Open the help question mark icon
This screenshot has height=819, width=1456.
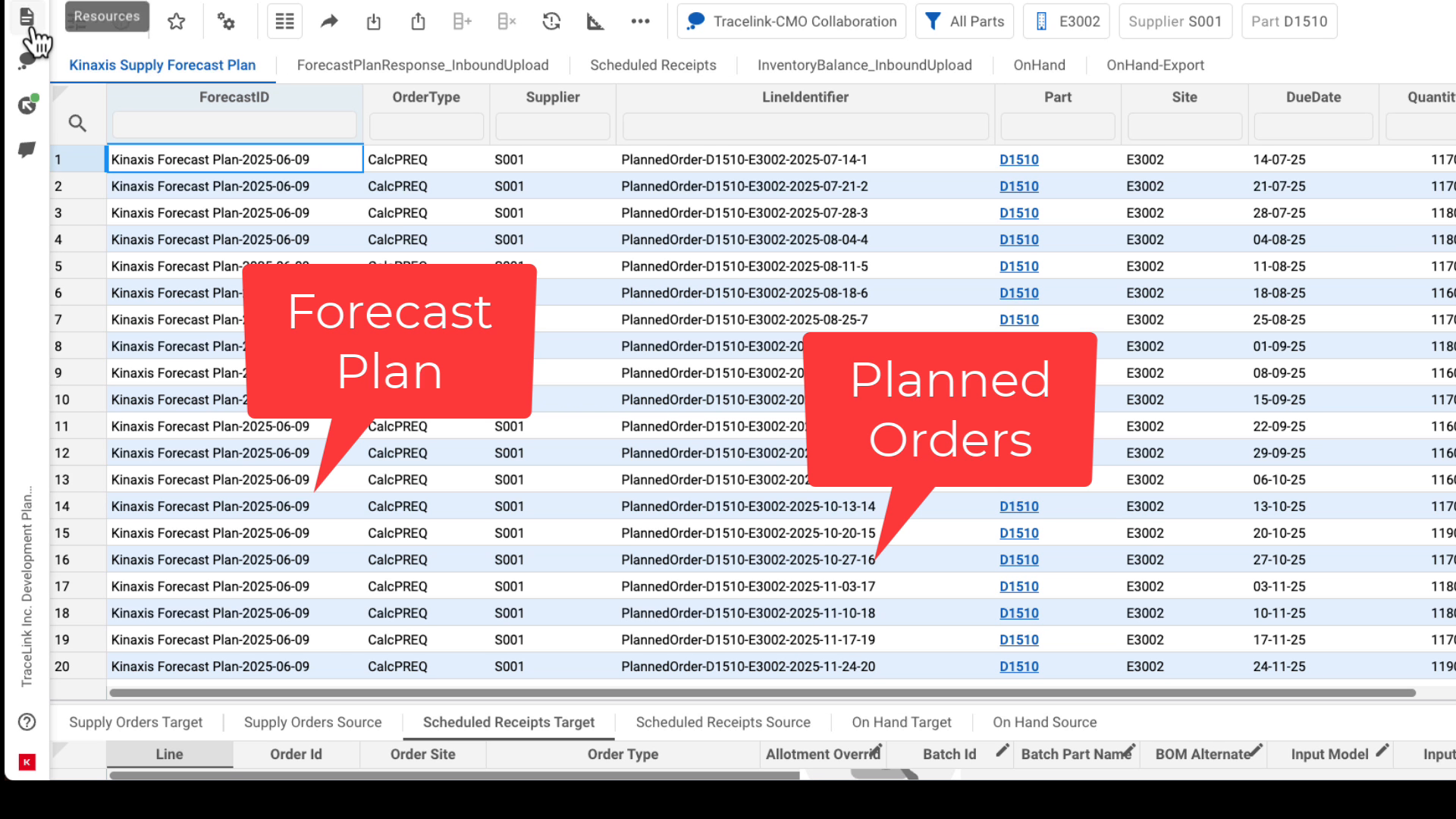click(x=27, y=722)
